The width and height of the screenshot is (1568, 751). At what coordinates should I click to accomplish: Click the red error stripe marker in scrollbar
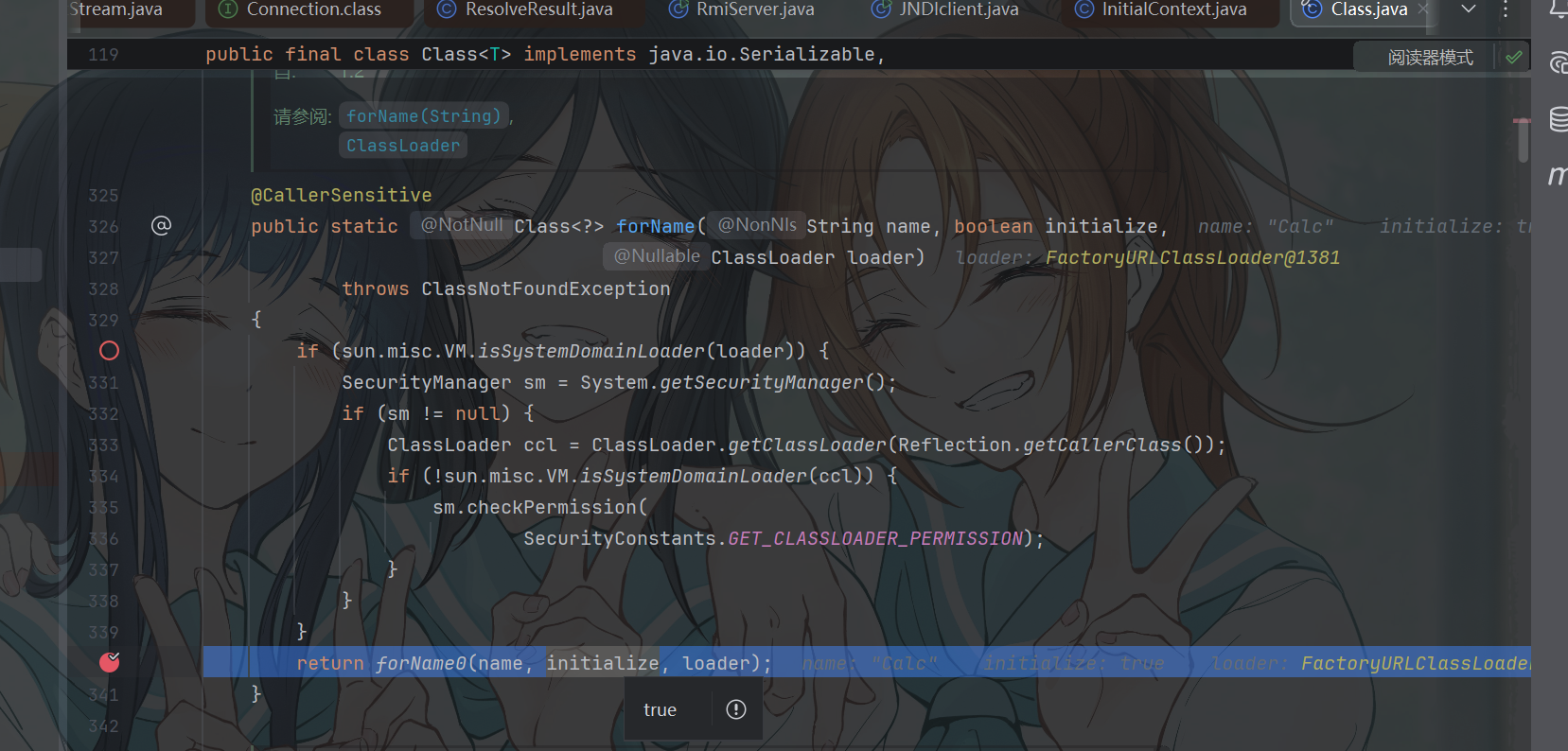pyautogui.click(x=1522, y=121)
